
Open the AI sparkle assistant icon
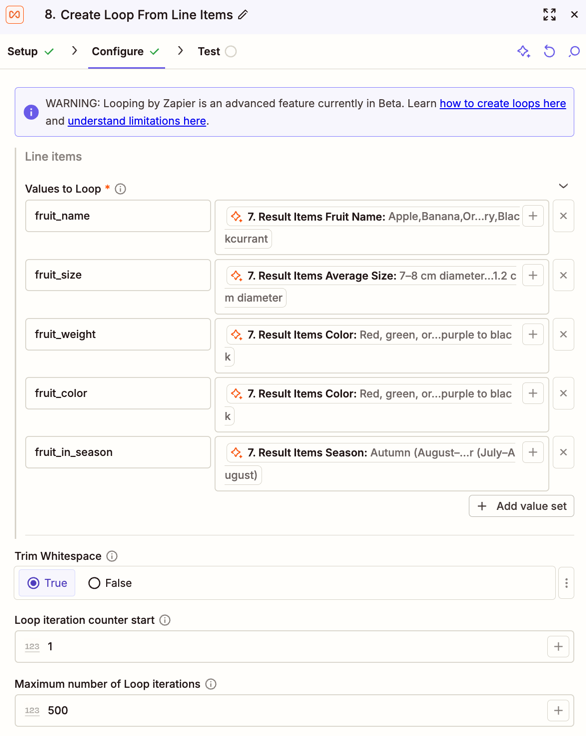pos(524,51)
